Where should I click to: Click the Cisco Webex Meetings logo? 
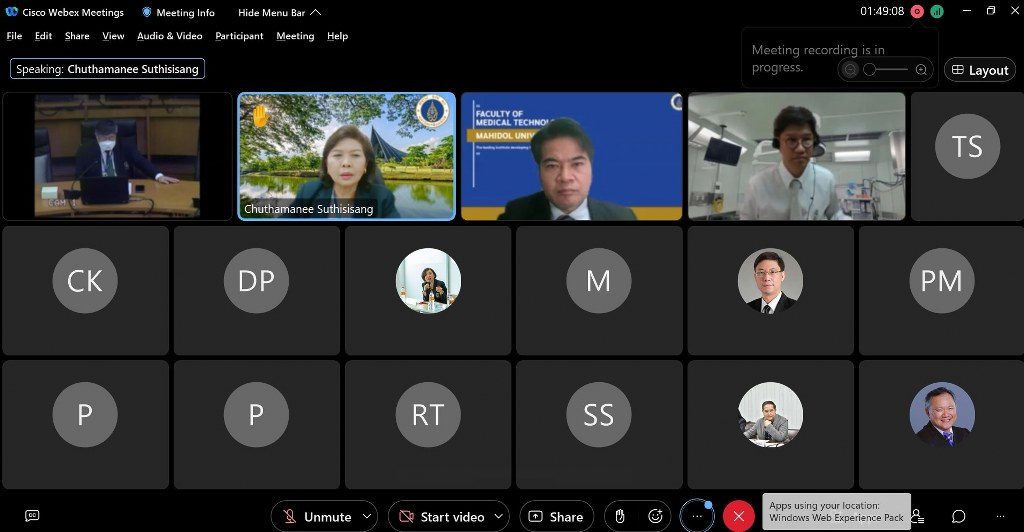[x=12, y=12]
